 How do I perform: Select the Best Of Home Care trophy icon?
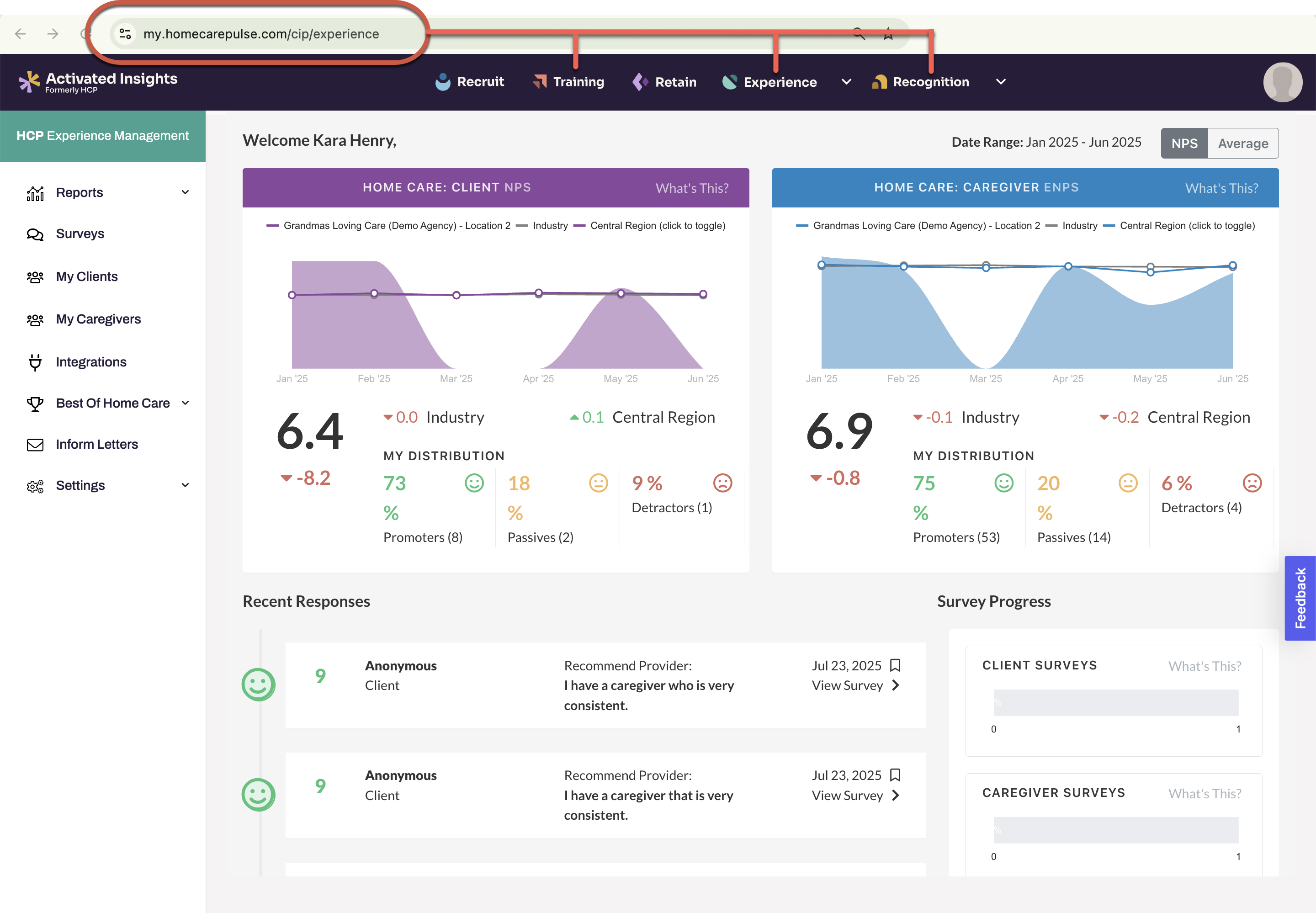point(36,403)
